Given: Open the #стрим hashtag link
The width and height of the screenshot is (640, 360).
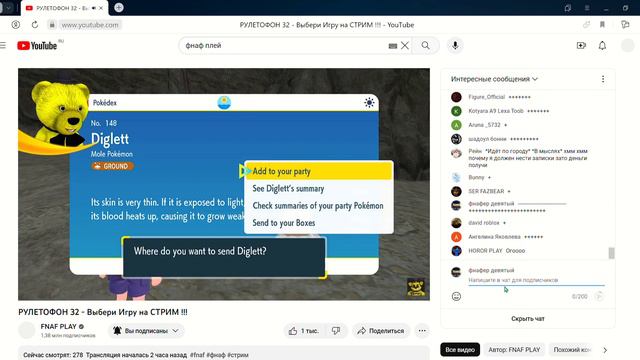Looking at the screenshot, I should pos(238,355).
